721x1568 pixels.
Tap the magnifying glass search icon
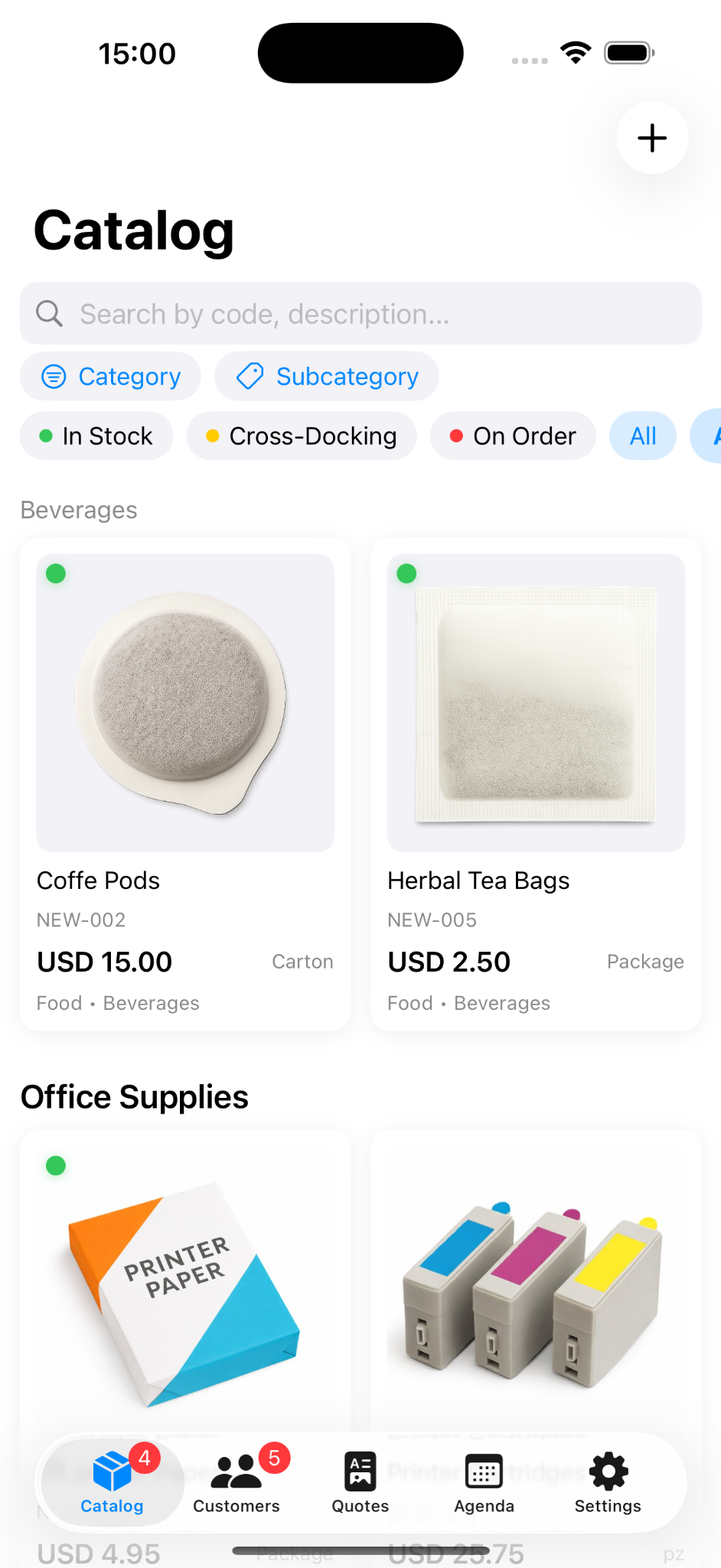50,313
